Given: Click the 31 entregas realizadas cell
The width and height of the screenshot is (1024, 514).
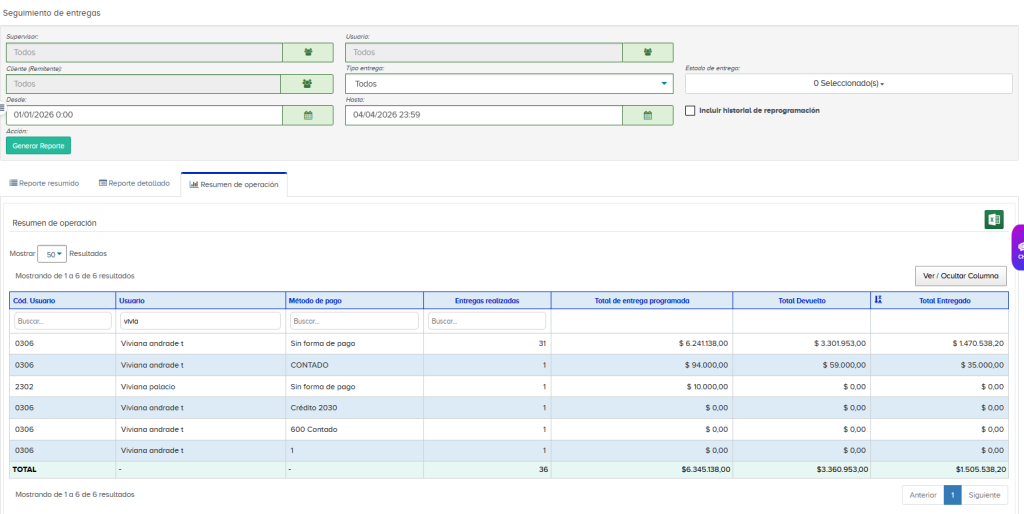Looking at the screenshot, I should [487, 344].
